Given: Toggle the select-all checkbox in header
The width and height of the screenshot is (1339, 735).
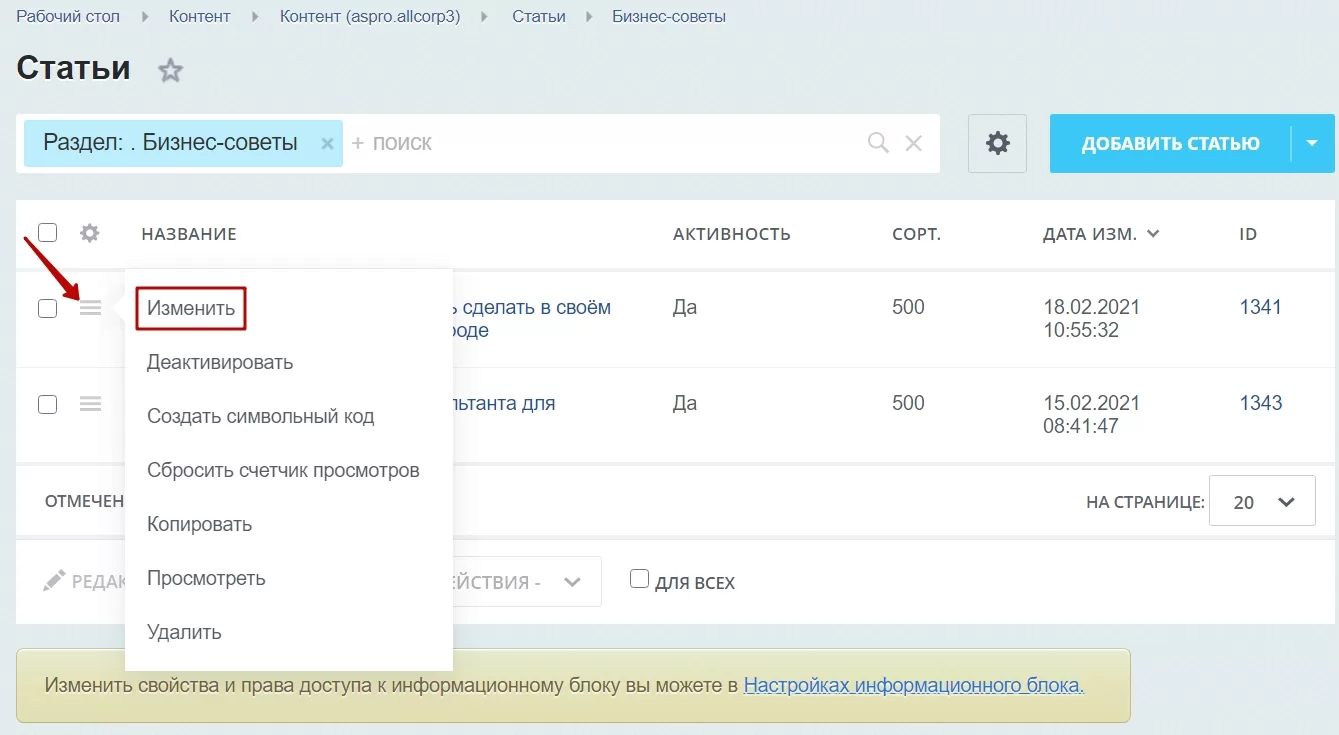Looking at the screenshot, I should pyautogui.click(x=47, y=233).
